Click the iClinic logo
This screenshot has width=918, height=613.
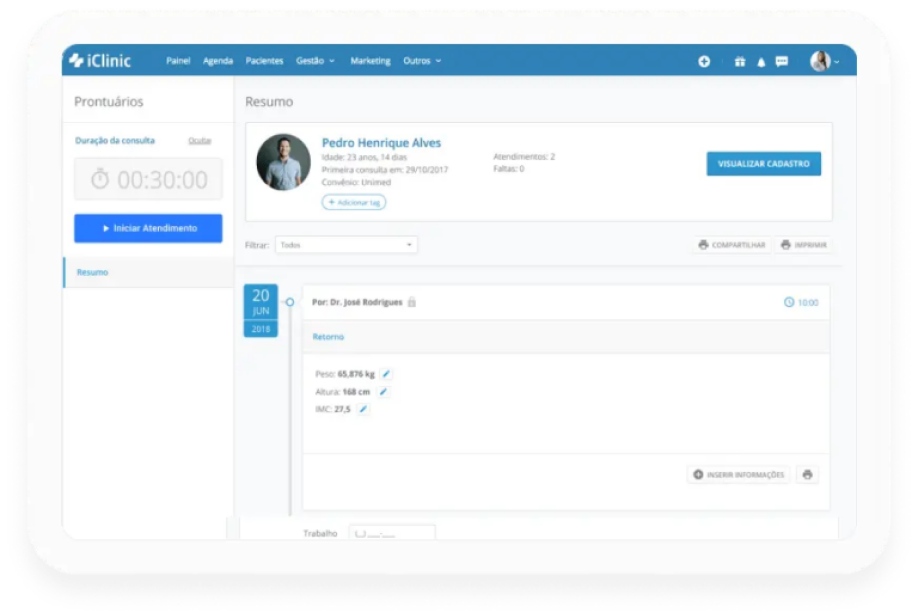(x=100, y=61)
